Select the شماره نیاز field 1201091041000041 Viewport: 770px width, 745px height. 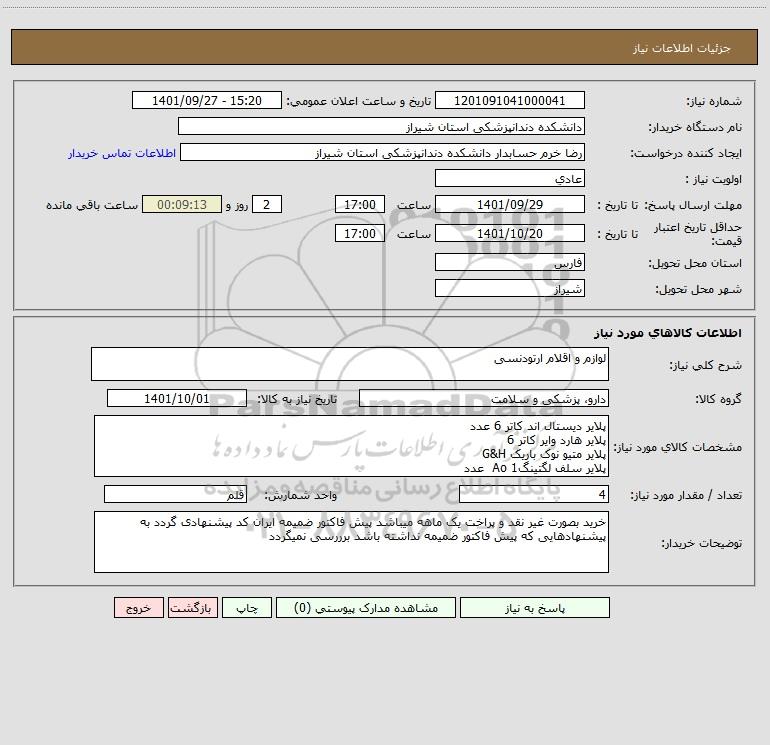[510, 100]
